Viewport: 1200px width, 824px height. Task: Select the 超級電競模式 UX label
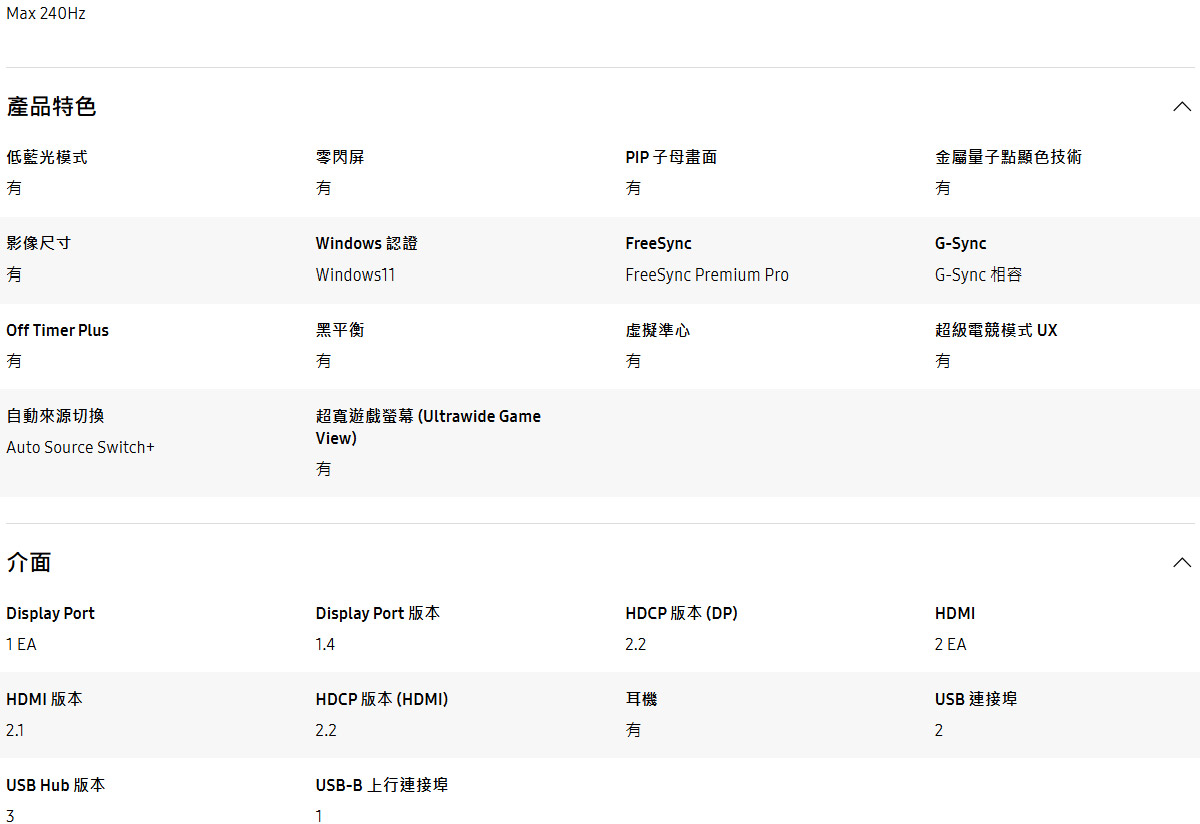[996, 329]
